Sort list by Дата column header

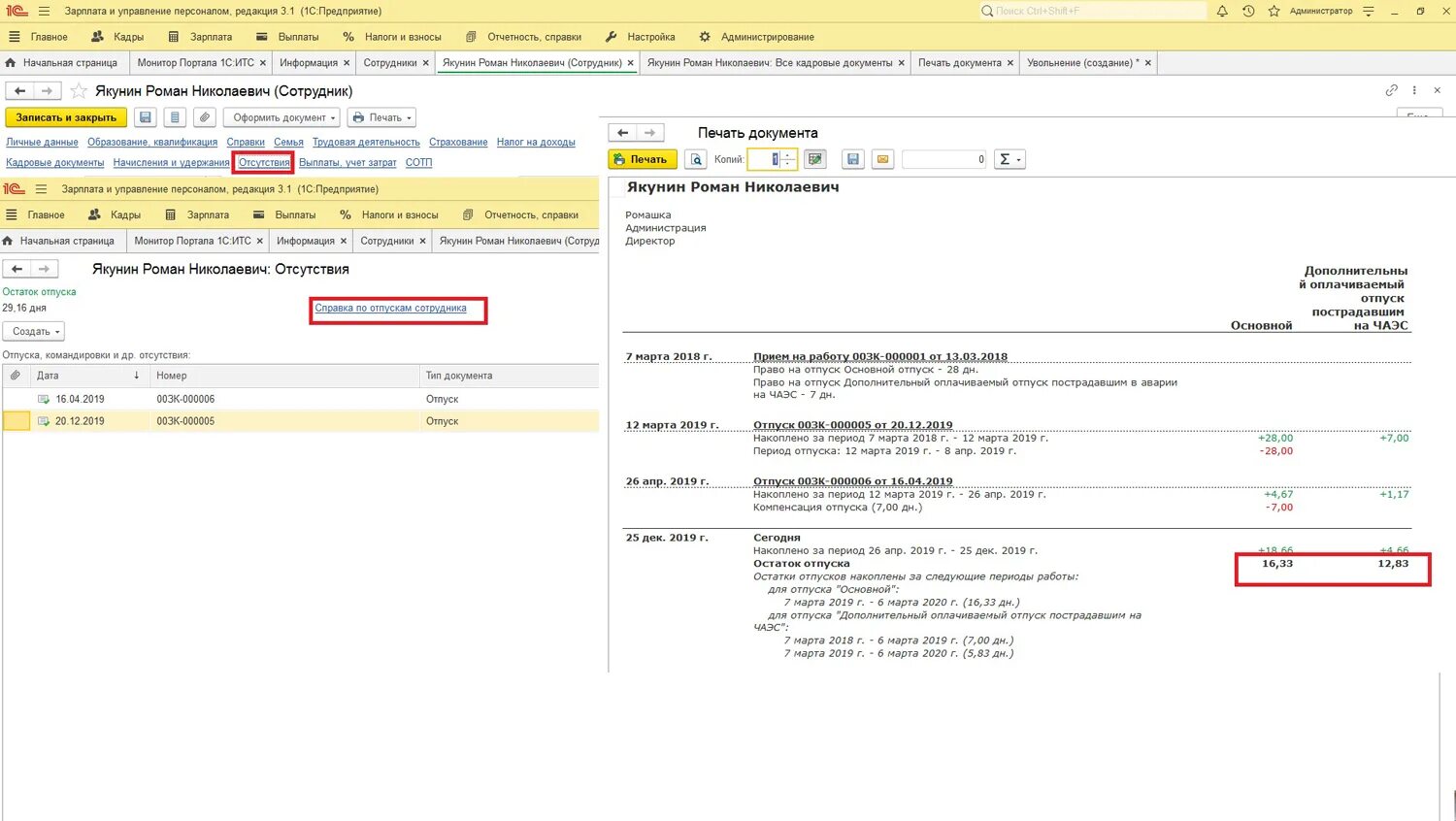point(87,376)
